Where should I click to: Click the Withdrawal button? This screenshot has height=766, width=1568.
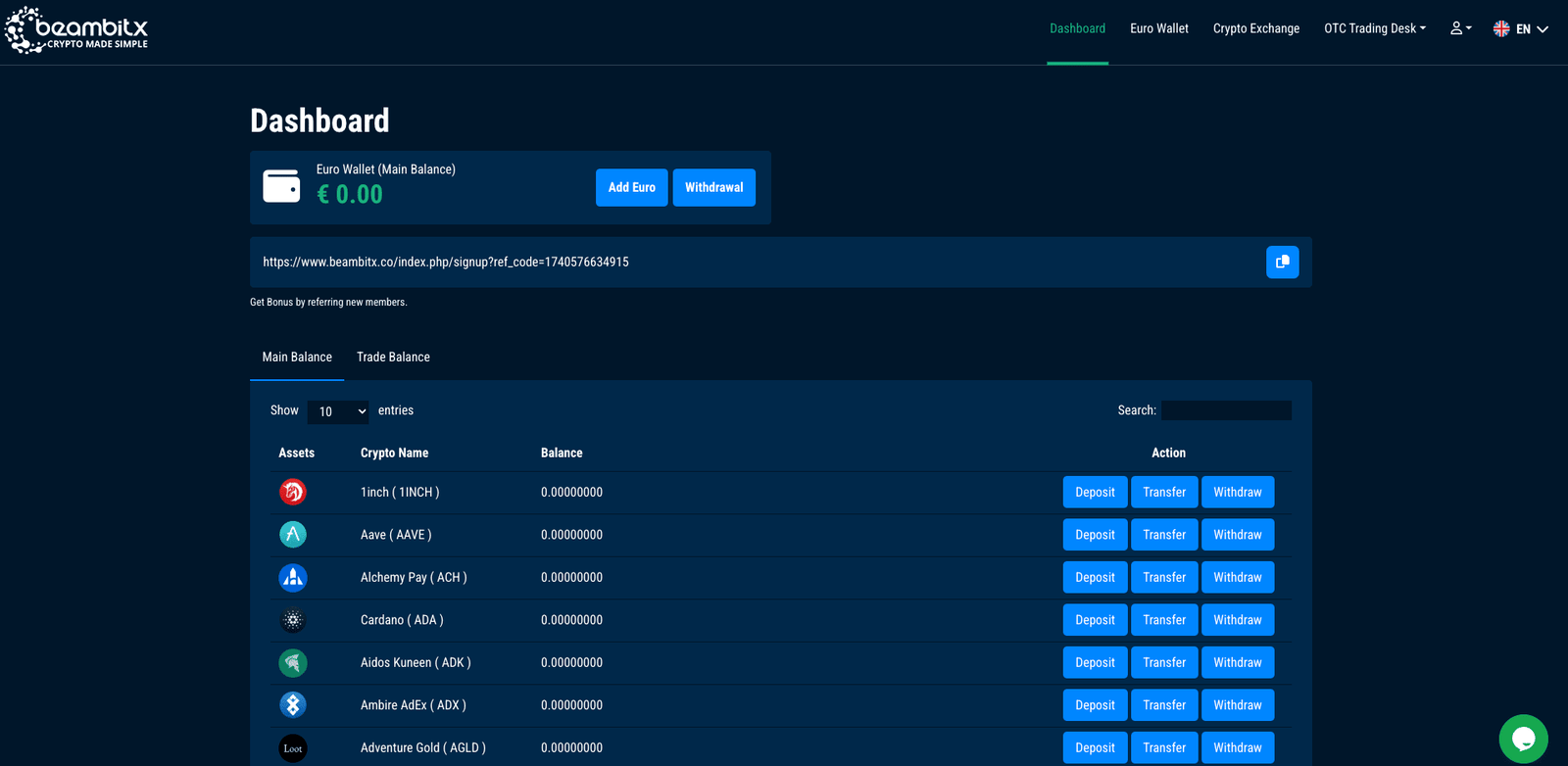[x=714, y=187]
